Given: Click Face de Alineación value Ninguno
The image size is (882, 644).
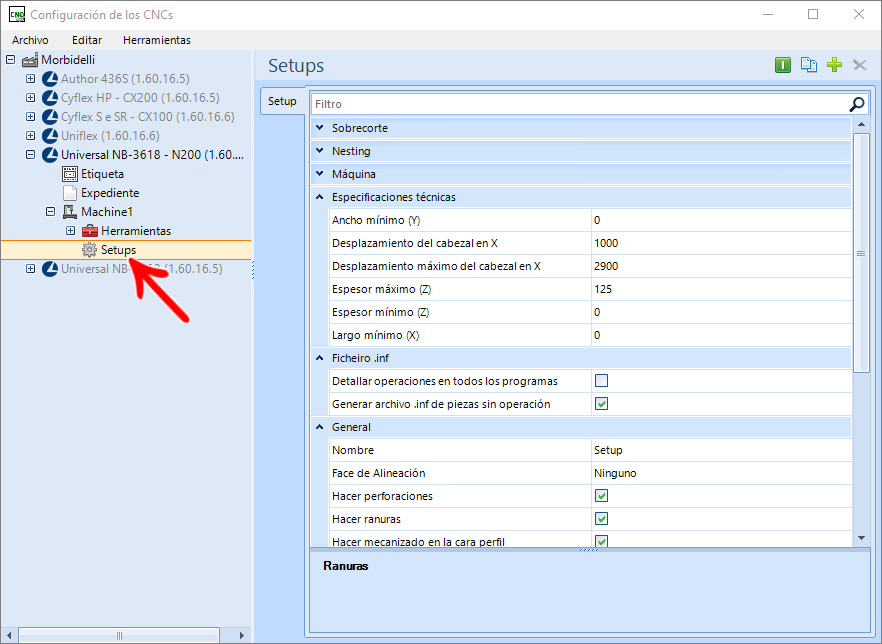Looking at the screenshot, I should [721, 473].
